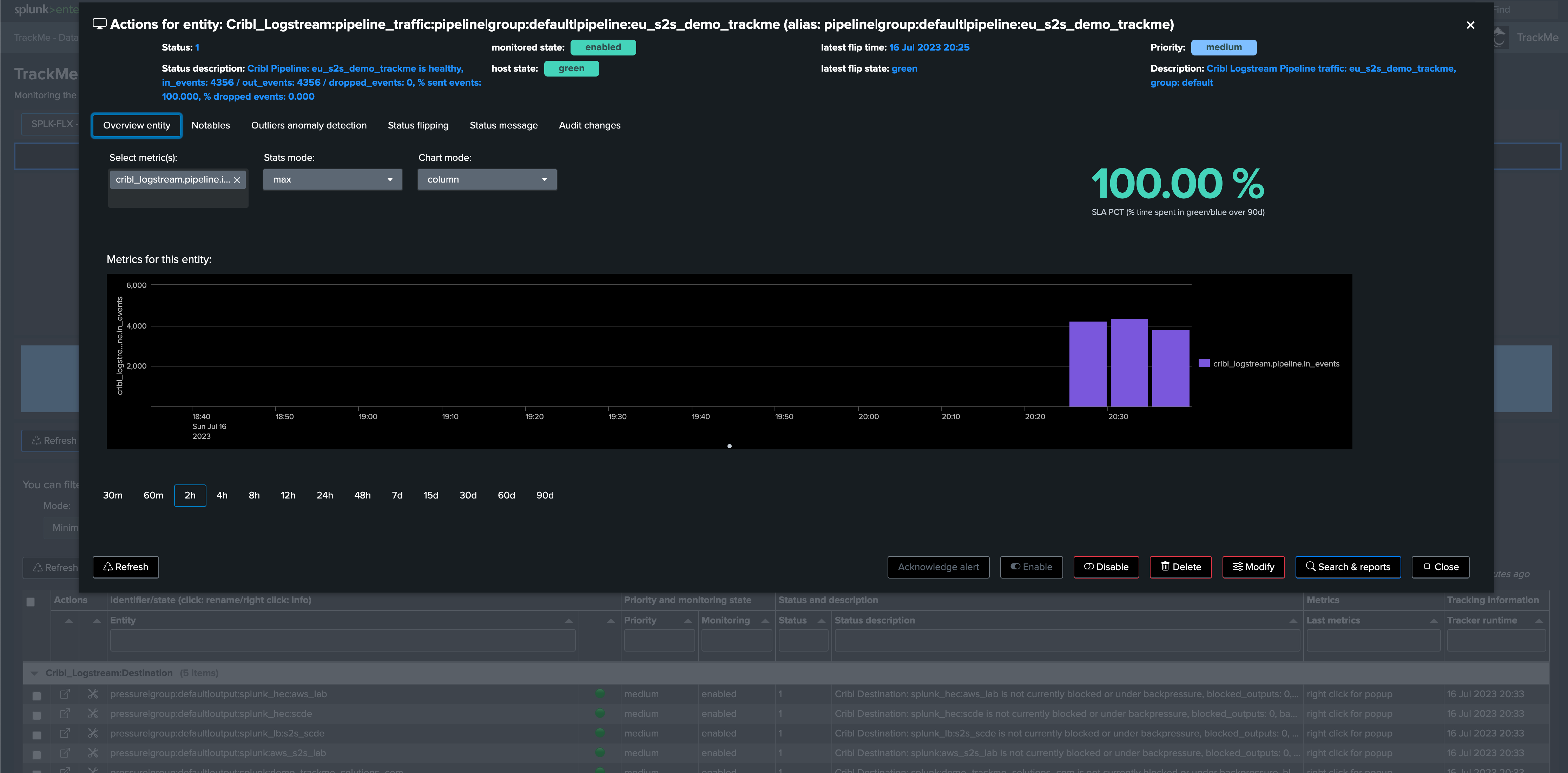Open the Stats mode max dropdown
Screen dimensions: 1568x773
click(x=332, y=179)
